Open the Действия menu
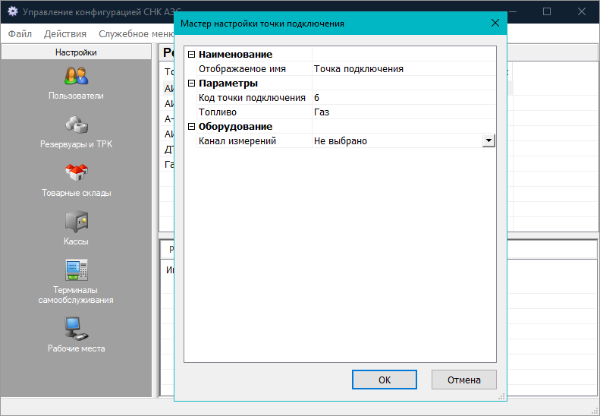The height and width of the screenshot is (416, 600). [x=65, y=33]
